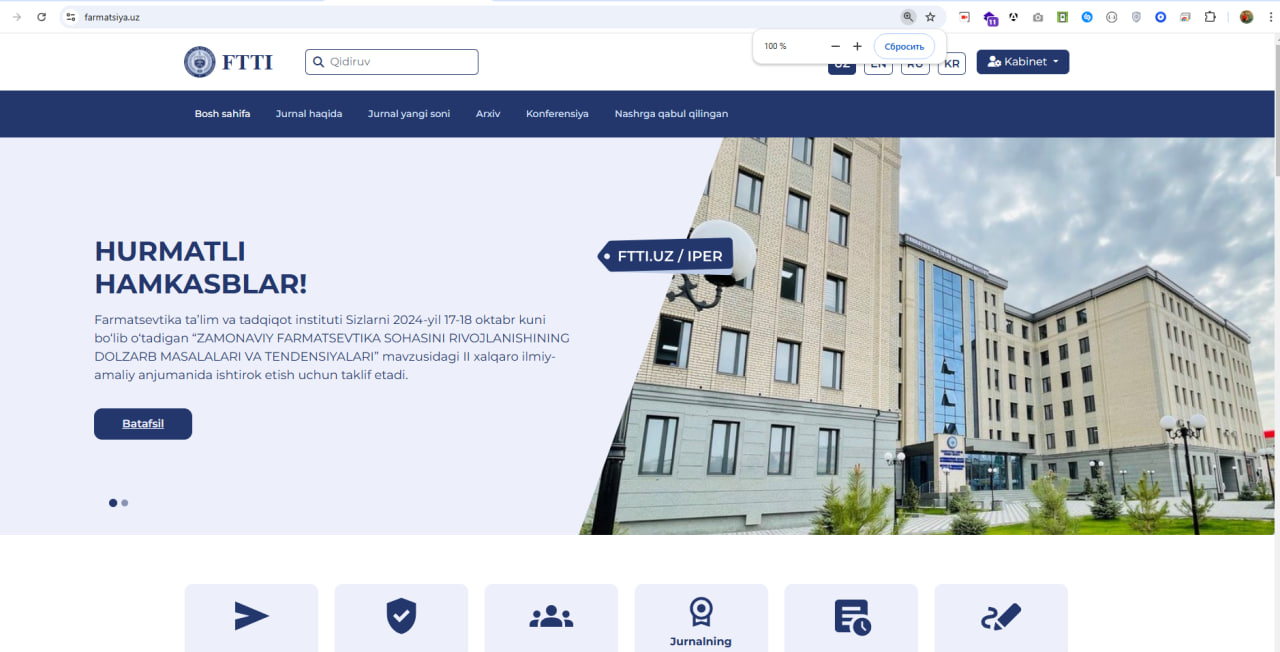Switch site language to KR
The height and width of the screenshot is (652, 1280).
coord(951,64)
